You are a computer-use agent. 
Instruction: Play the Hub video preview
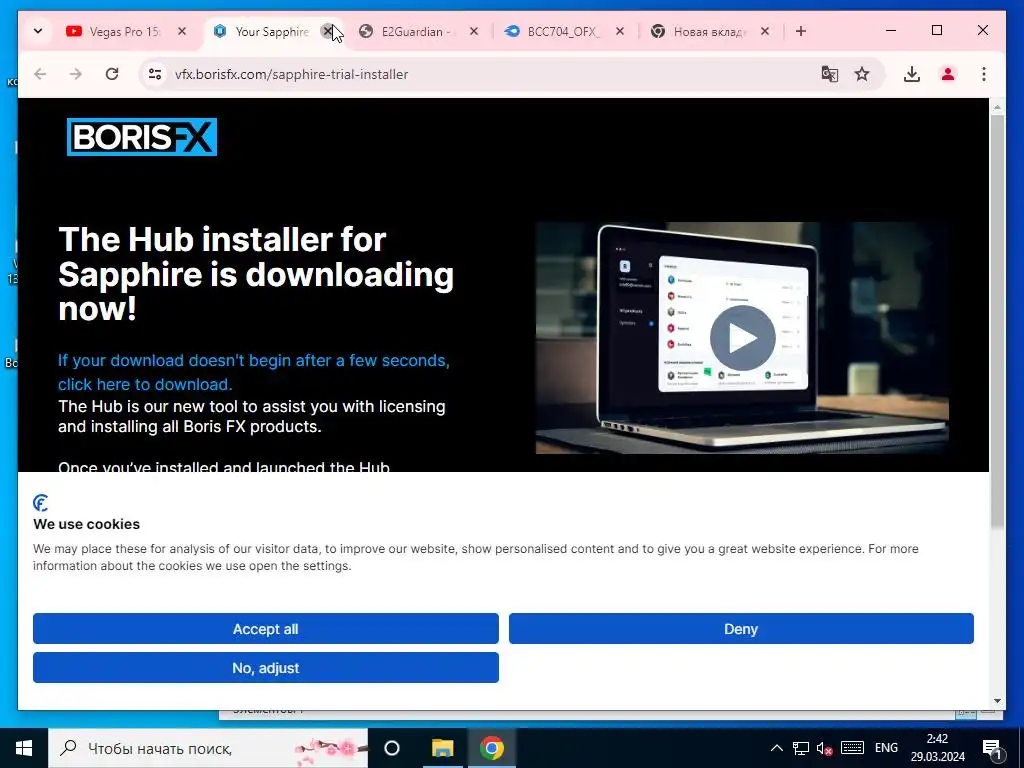click(743, 338)
